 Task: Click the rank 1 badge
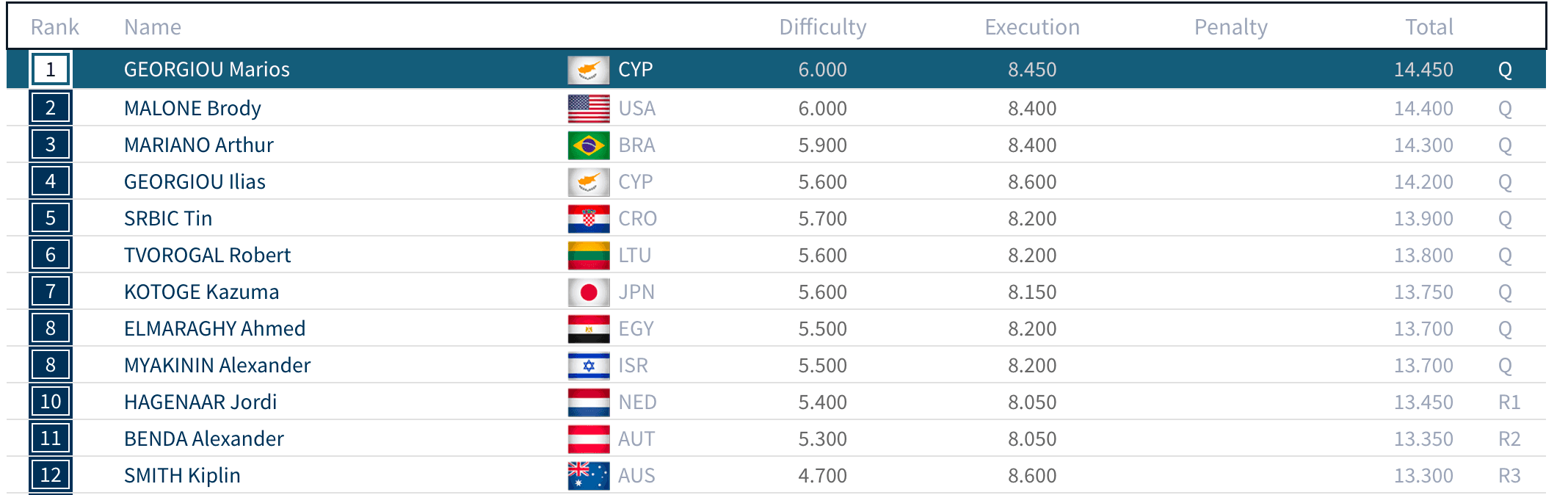pos(51,70)
